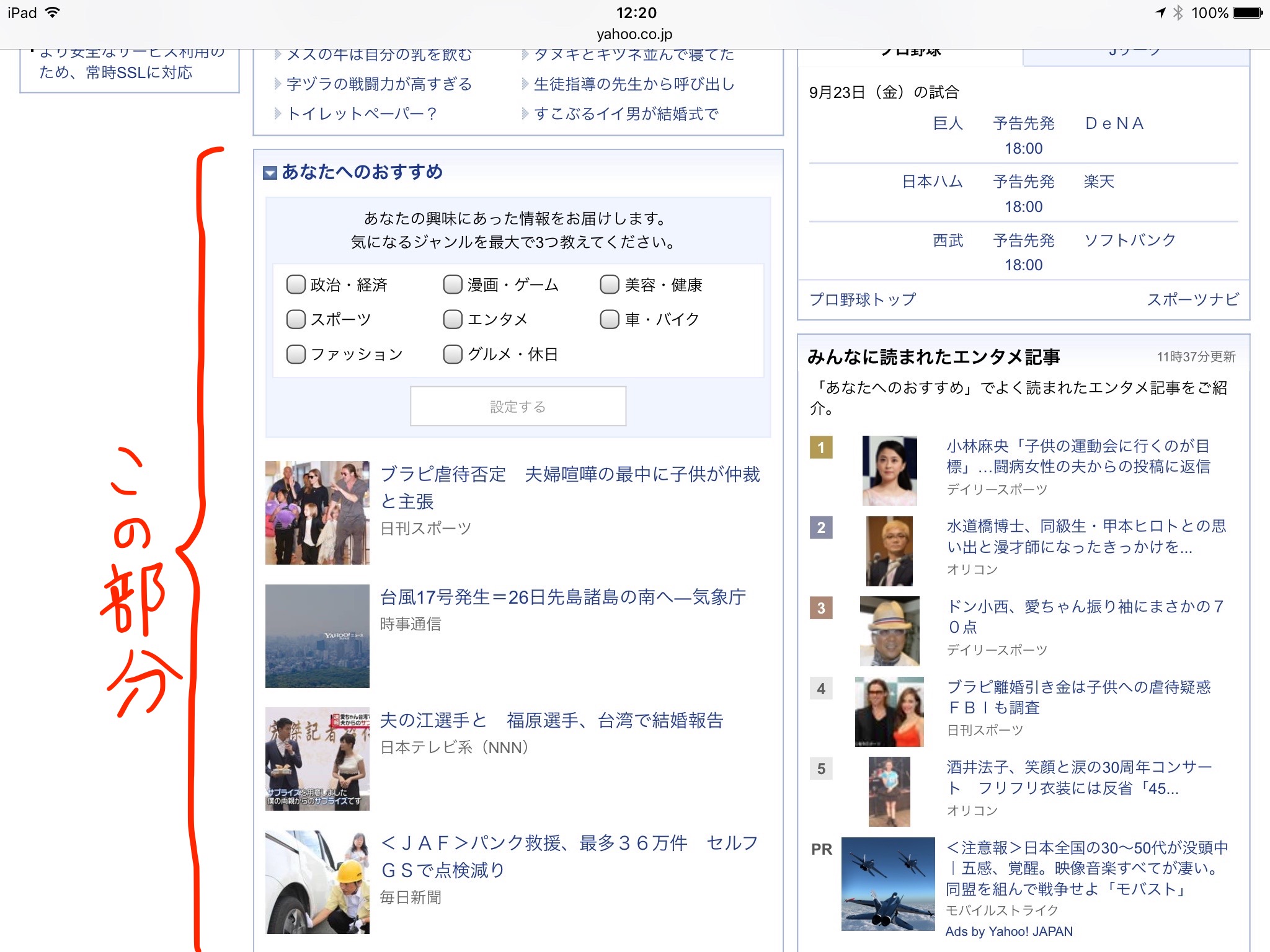Enable the スポーツ genre checkbox
This screenshot has height=952, width=1270.
[x=296, y=319]
